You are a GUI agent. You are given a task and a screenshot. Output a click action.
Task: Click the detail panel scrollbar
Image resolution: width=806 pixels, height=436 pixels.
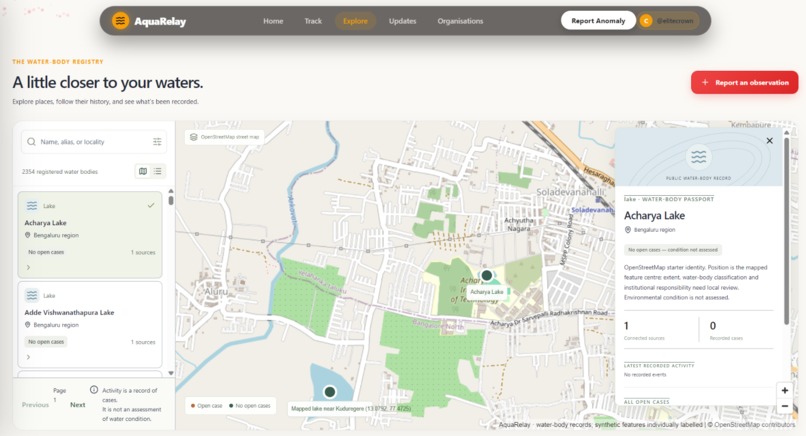click(x=786, y=230)
